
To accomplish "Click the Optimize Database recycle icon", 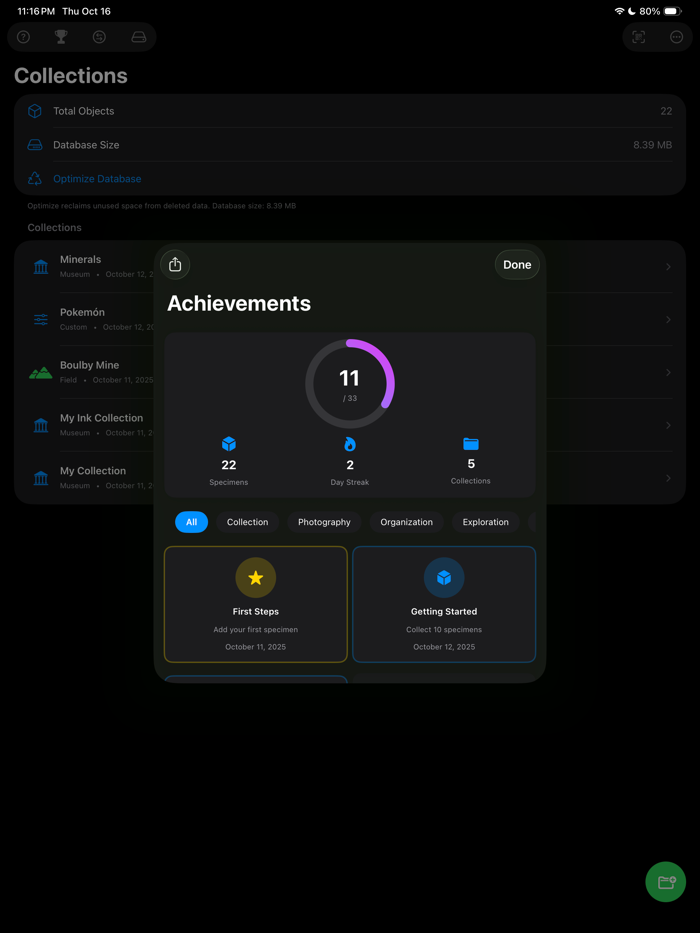I will tap(35, 179).
